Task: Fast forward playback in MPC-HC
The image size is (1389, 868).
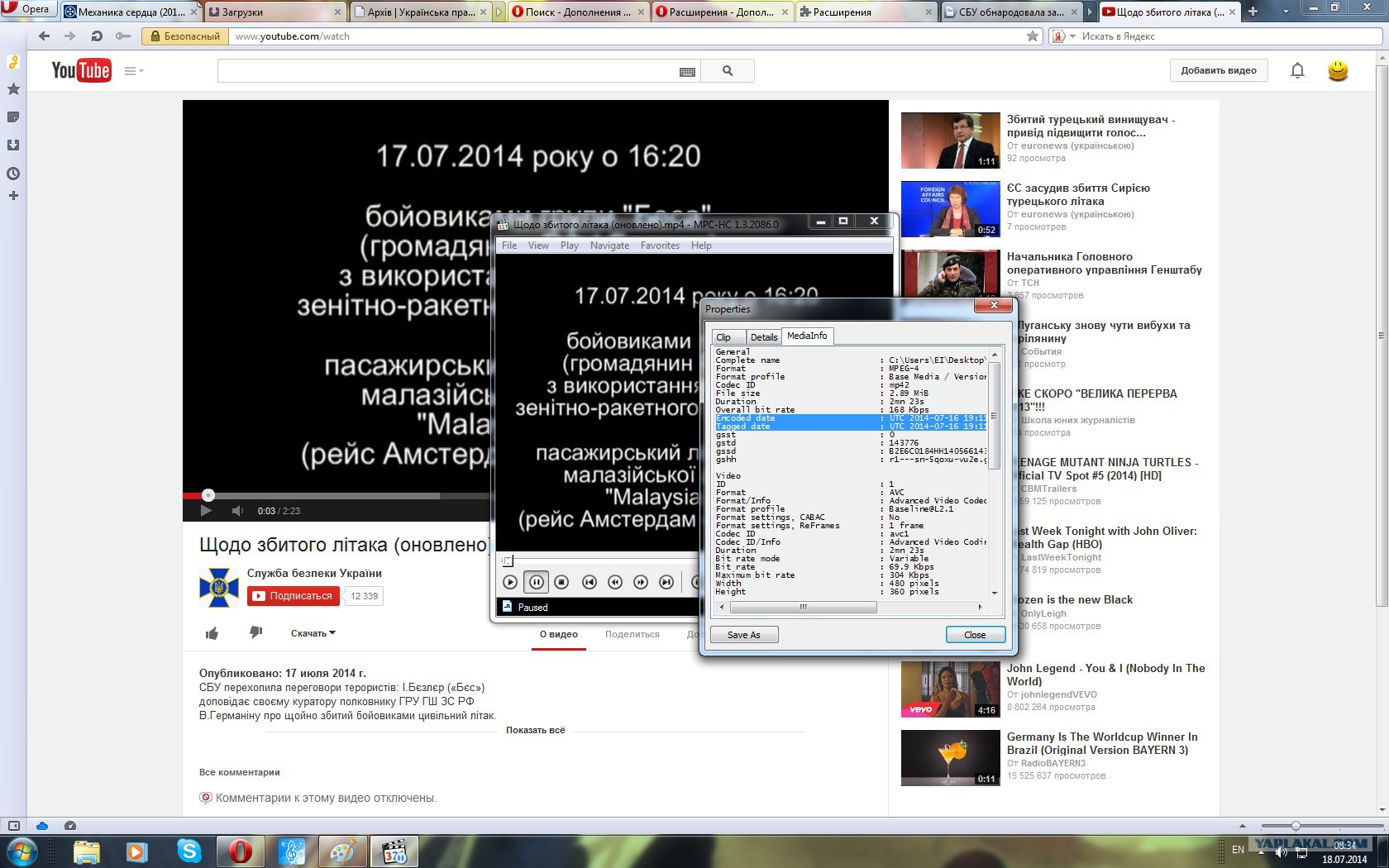Action: [x=640, y=583]
